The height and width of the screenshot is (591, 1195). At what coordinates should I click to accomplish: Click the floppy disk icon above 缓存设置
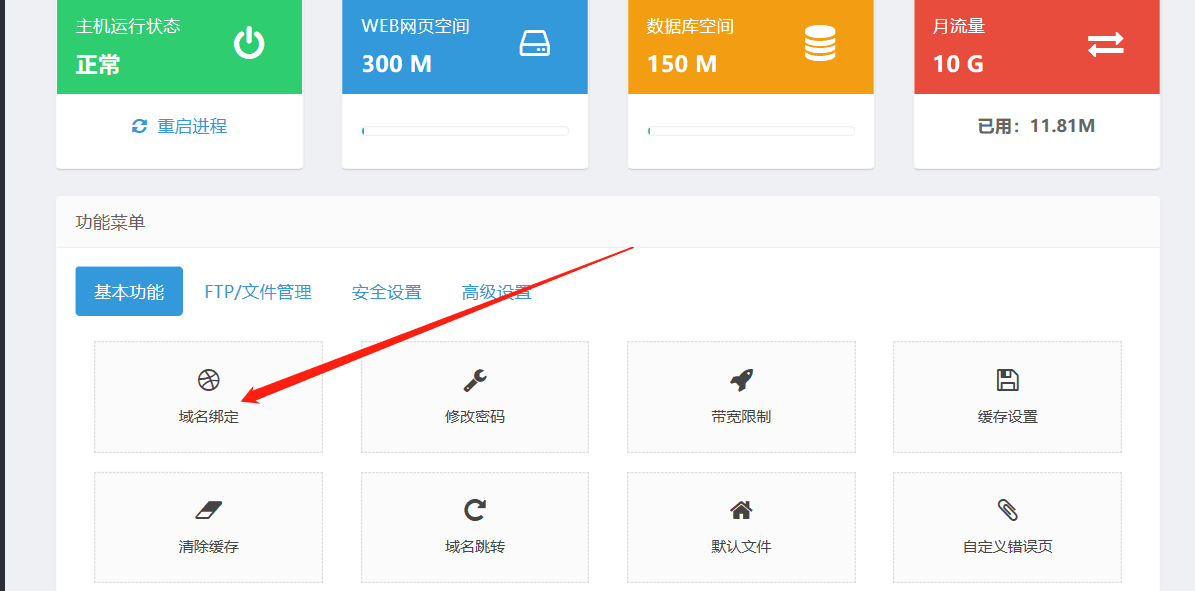(x=1008, y=379)
